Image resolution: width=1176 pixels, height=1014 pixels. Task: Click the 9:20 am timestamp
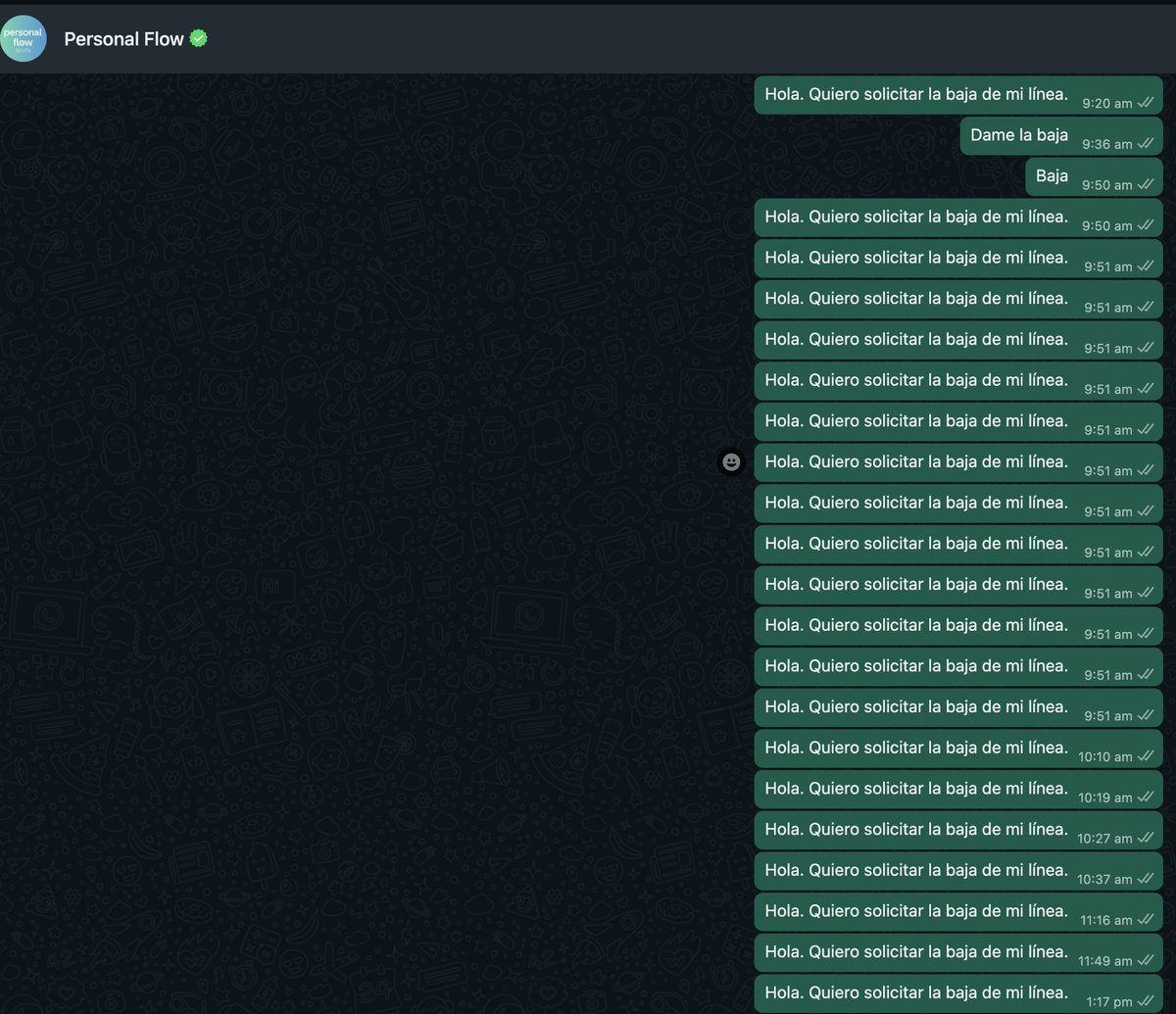1107,103
